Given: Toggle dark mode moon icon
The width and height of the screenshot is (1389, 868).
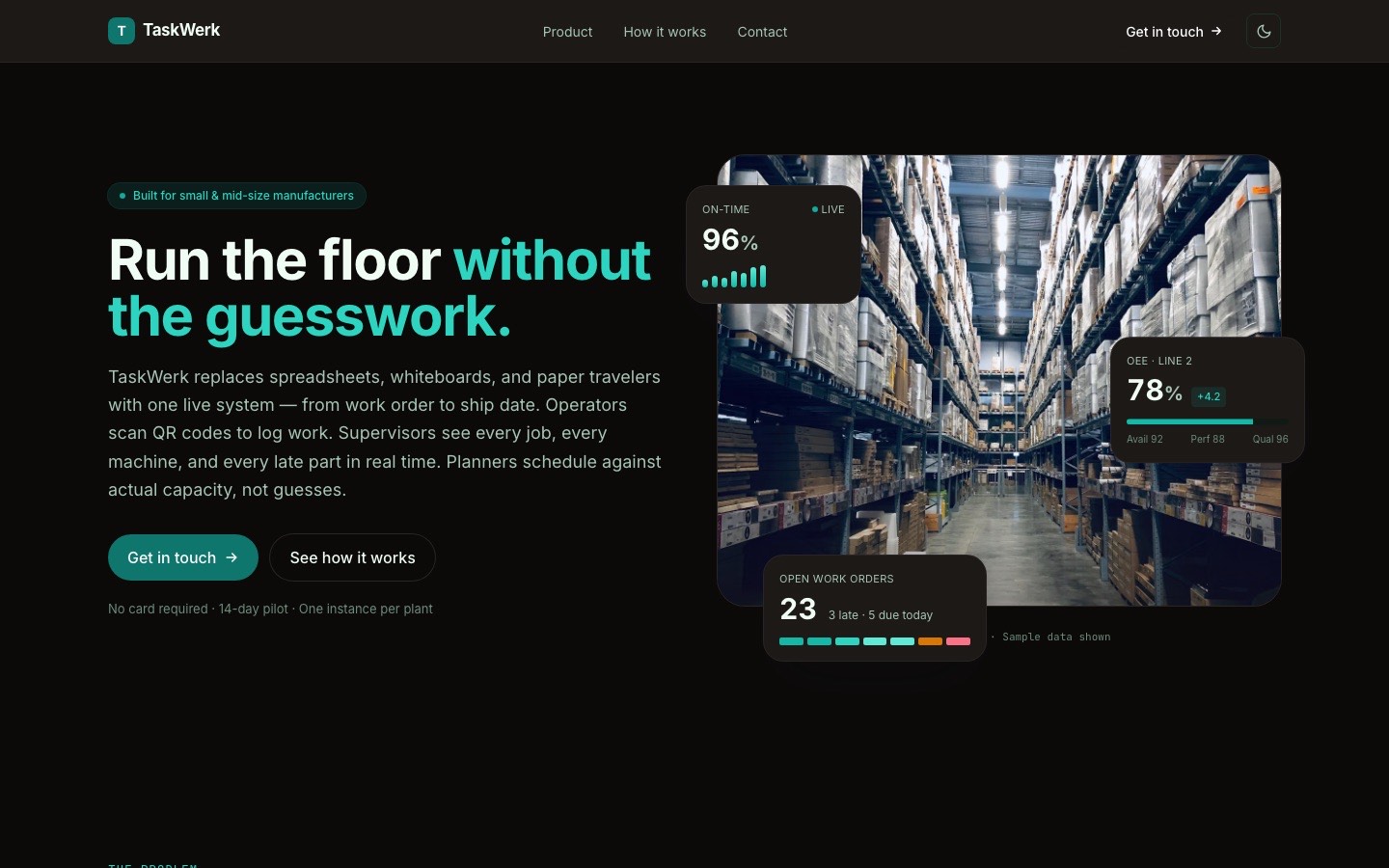Looking at the screenshot, I should pyautogui.click(x=1264, y=31).
